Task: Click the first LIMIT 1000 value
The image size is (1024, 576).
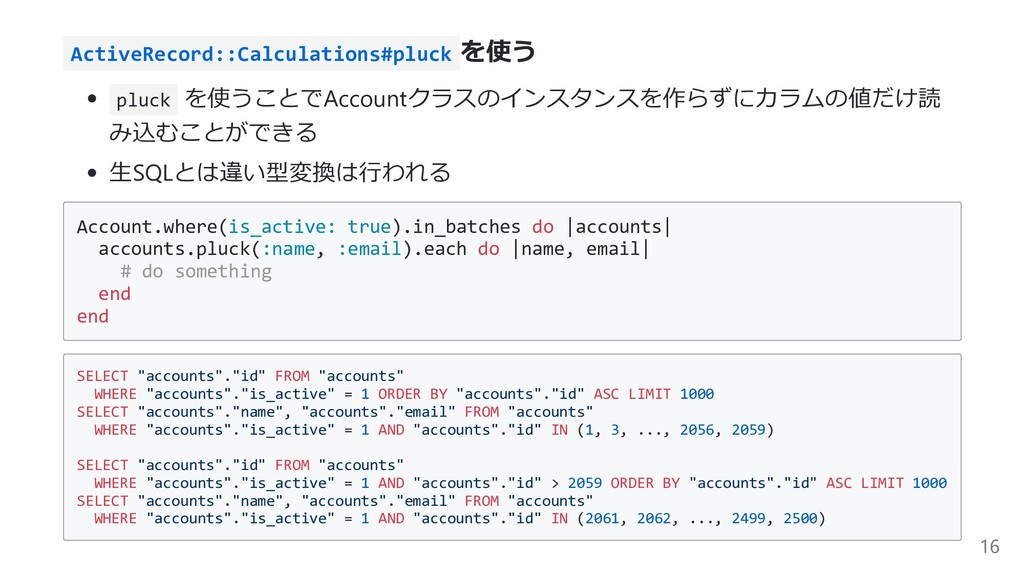Action: [x=671, y=394]
